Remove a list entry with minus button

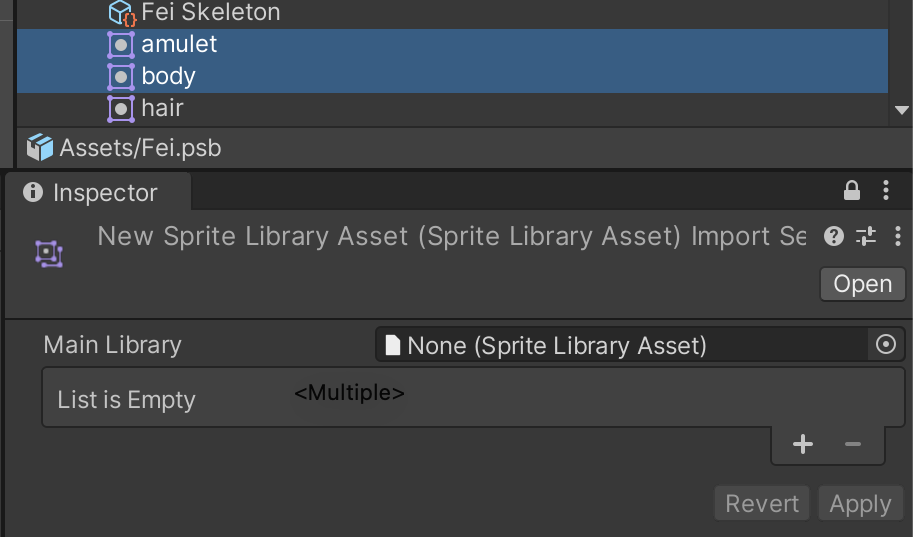coord(853,445)
